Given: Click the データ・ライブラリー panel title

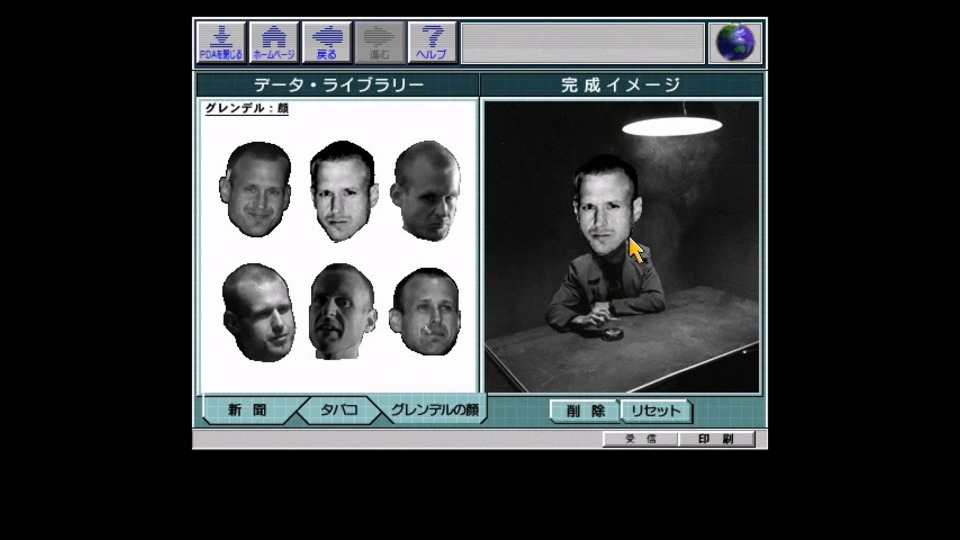Looking at the screenshot, I should pos(339,84).
